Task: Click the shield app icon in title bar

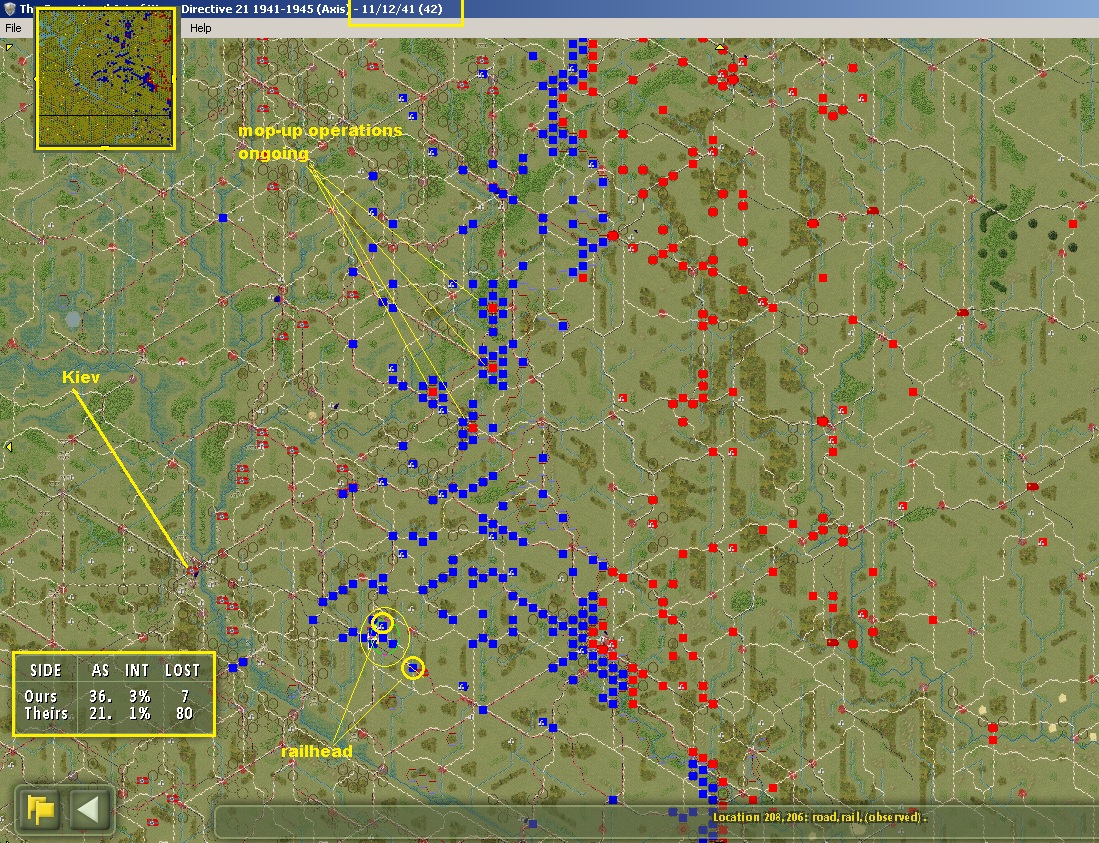Action: [8, 9]
